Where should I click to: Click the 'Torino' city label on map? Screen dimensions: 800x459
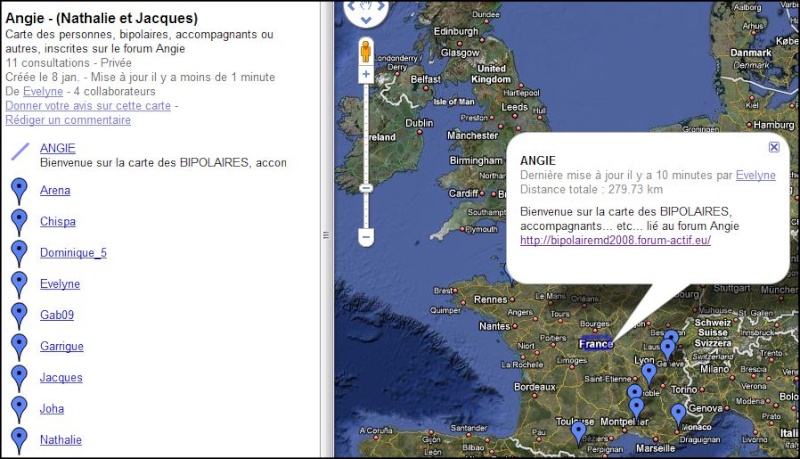pos(684,390)
